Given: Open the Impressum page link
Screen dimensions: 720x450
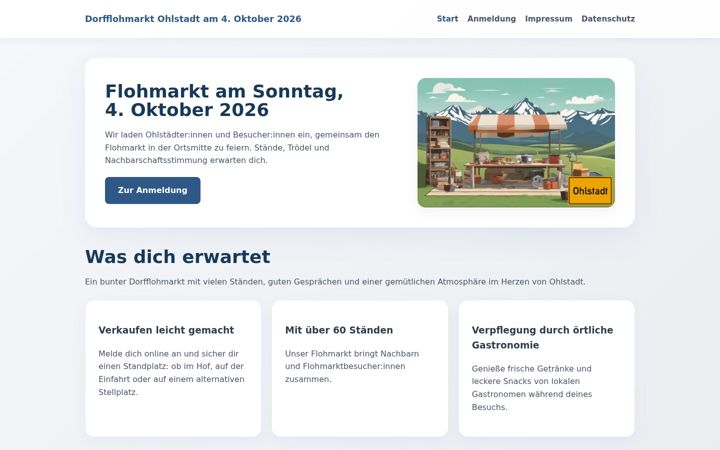Looking at the screenshot, I should [548, 19].
